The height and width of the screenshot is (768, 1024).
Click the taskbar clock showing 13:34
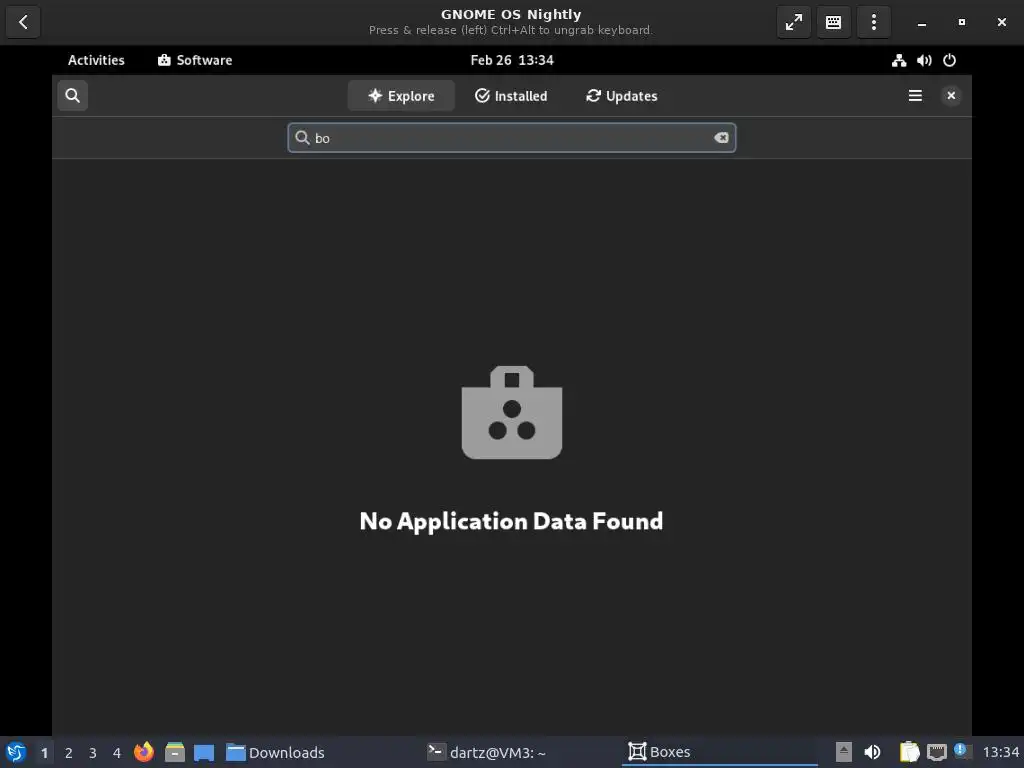pyautogui.click(x=1000, y=752)
